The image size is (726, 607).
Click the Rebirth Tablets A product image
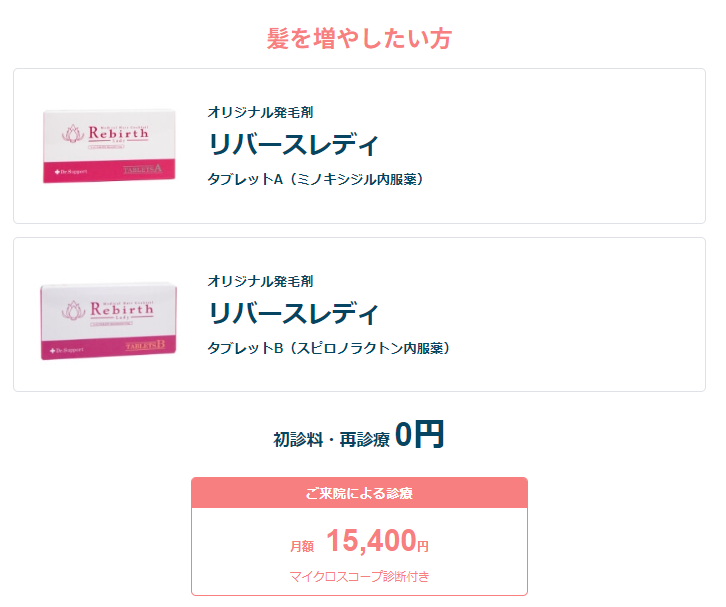coord(109,146)
